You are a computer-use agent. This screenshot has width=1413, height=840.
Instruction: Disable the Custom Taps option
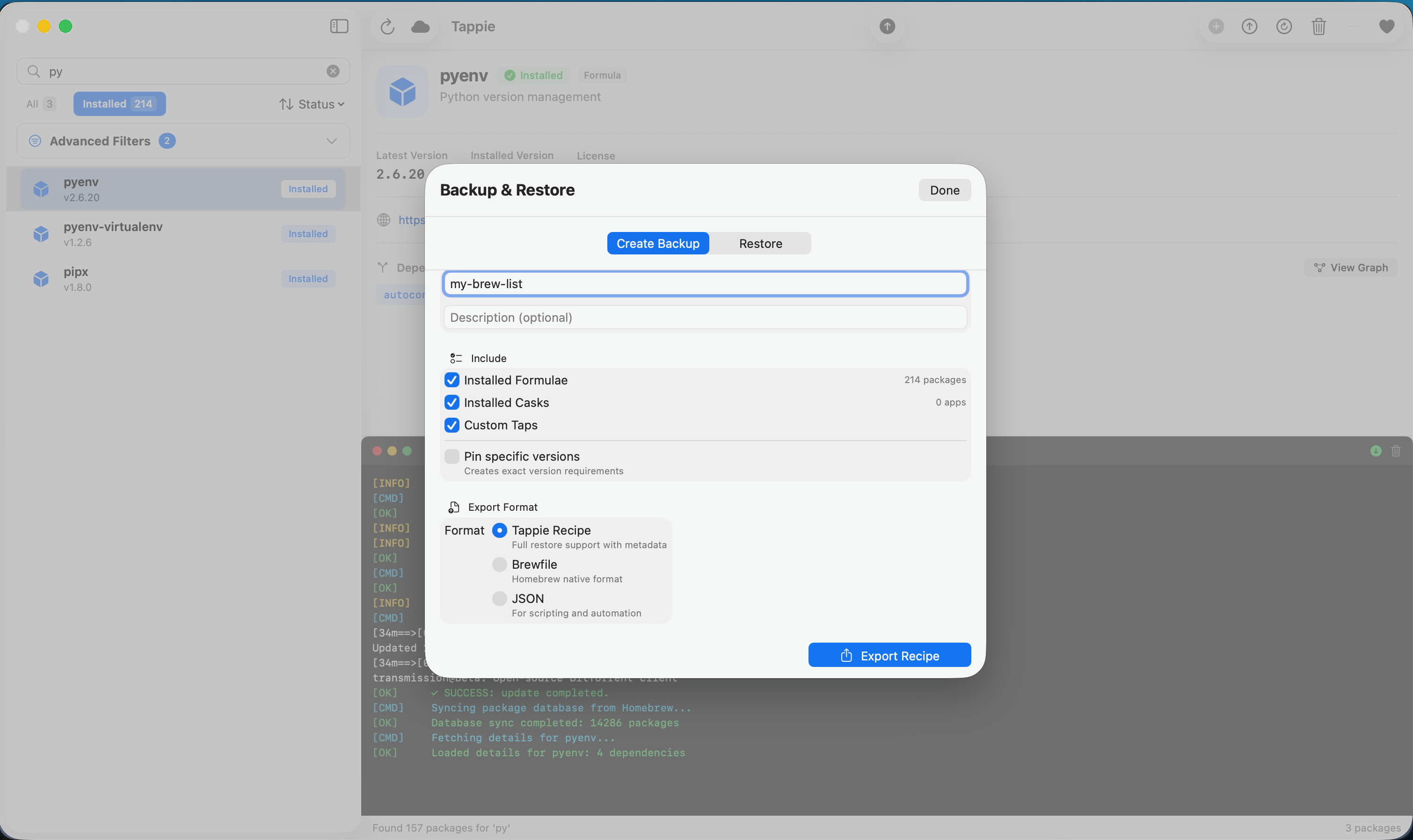click(x=451, y=425)
